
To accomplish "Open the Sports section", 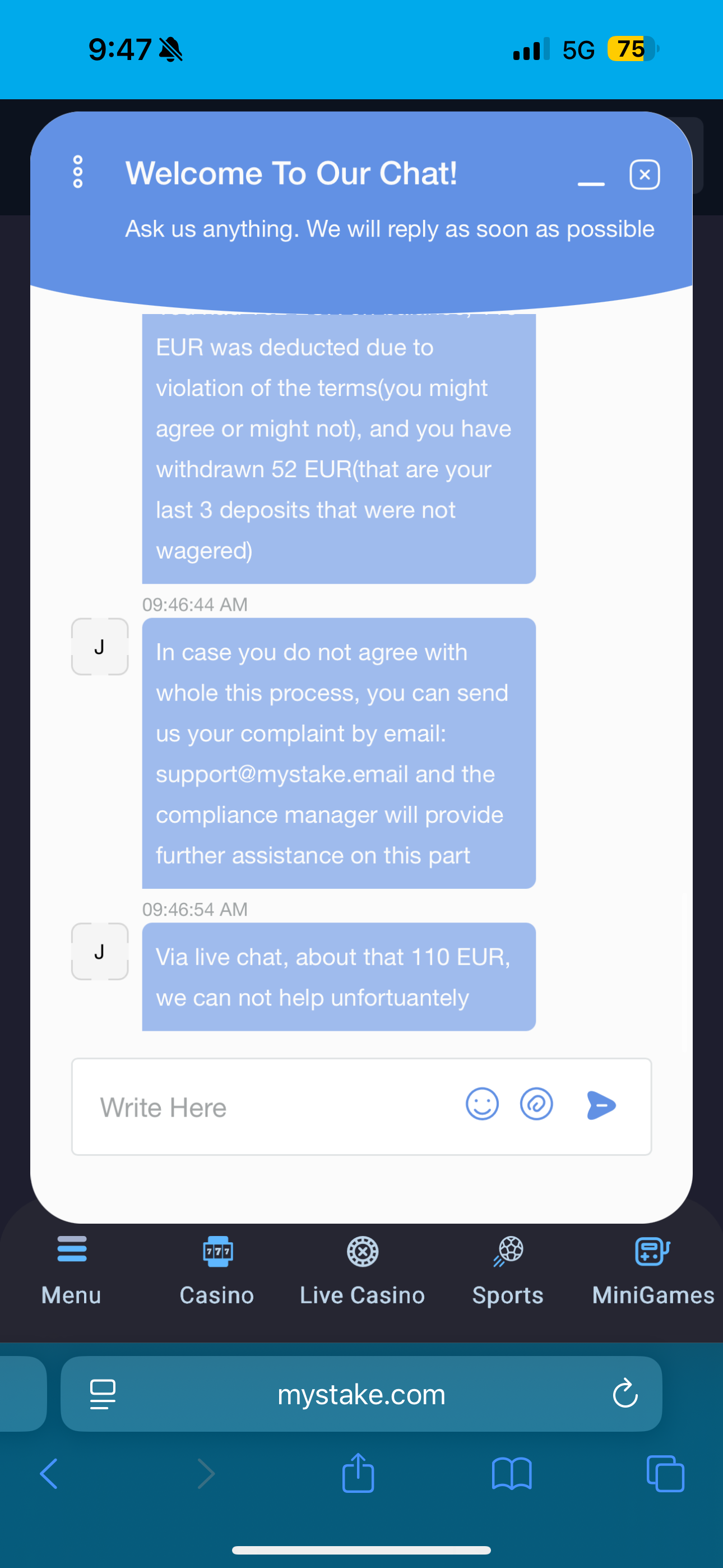I will [508, 1270].
